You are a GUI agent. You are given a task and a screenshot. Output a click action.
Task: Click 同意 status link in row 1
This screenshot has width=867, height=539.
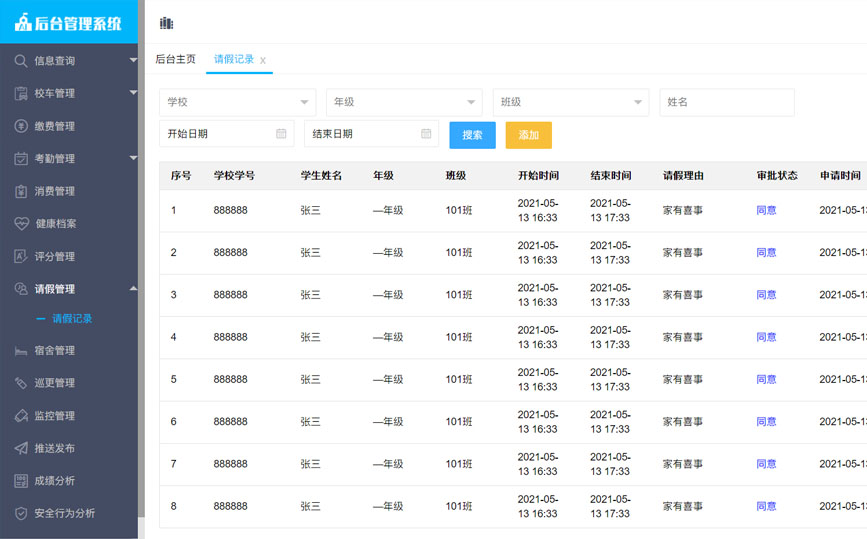coord(766,210)
